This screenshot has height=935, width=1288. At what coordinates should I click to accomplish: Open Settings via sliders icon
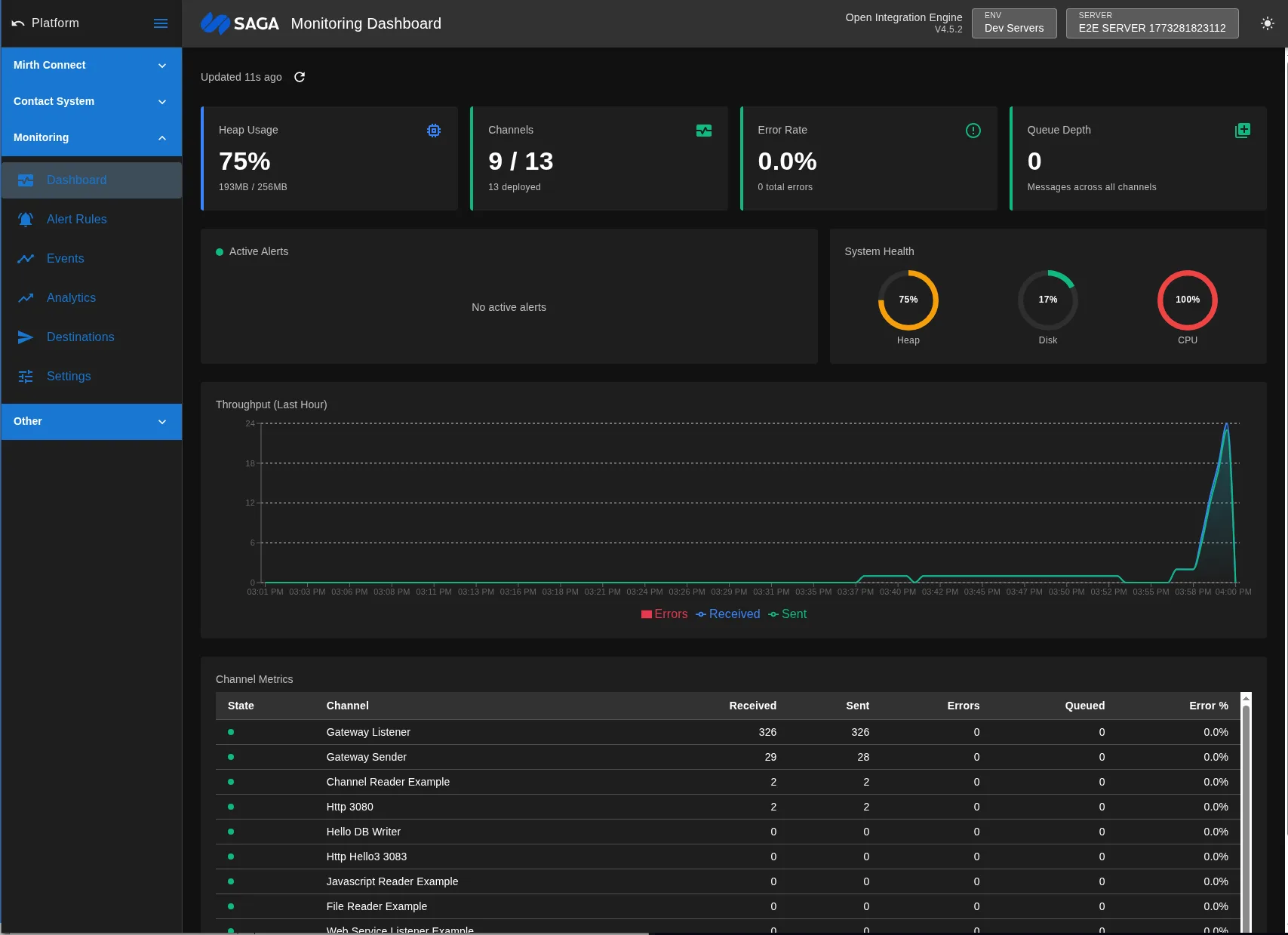26,376
